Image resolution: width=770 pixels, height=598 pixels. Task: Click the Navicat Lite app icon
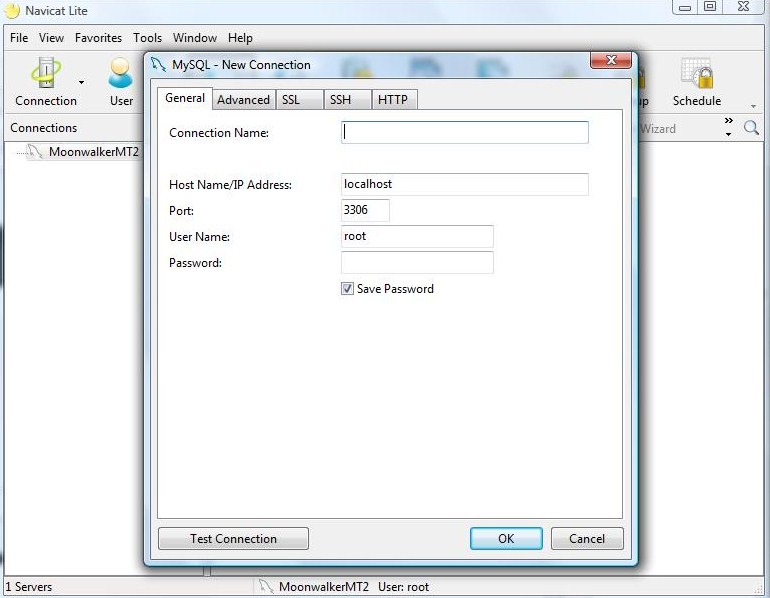pyautogui.click(x=12, y=11)
